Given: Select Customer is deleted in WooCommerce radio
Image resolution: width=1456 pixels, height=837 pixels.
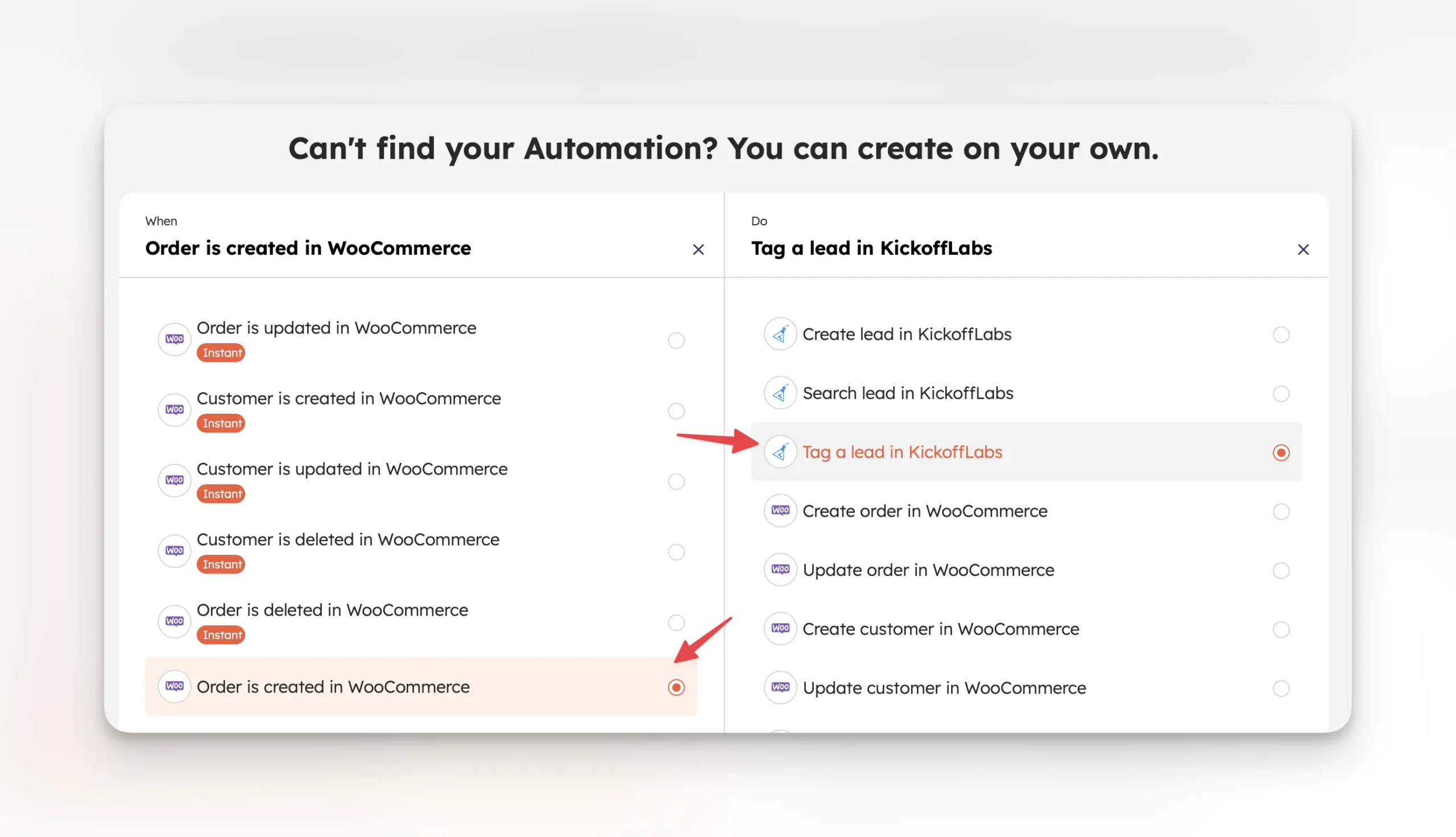Looking at the screenshot, I should pyautogui.click(x=676, y=552).
